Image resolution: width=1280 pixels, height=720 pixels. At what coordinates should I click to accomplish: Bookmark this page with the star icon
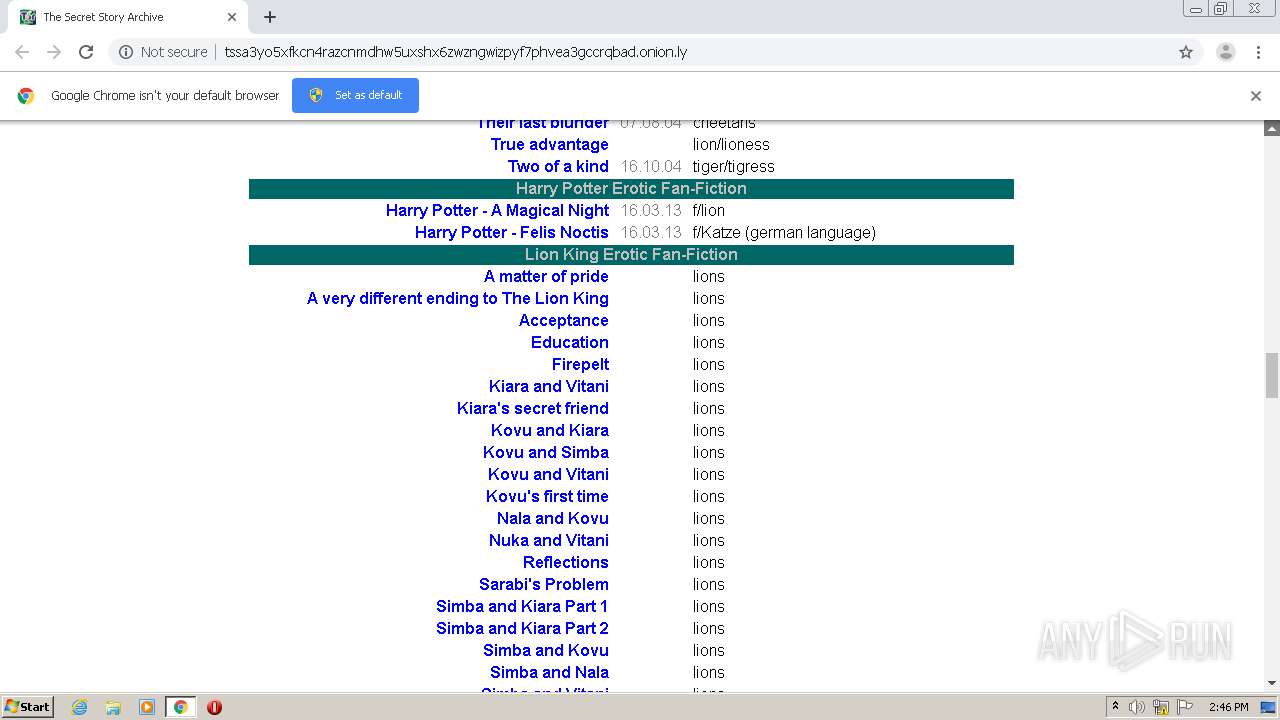[1186, 52]
